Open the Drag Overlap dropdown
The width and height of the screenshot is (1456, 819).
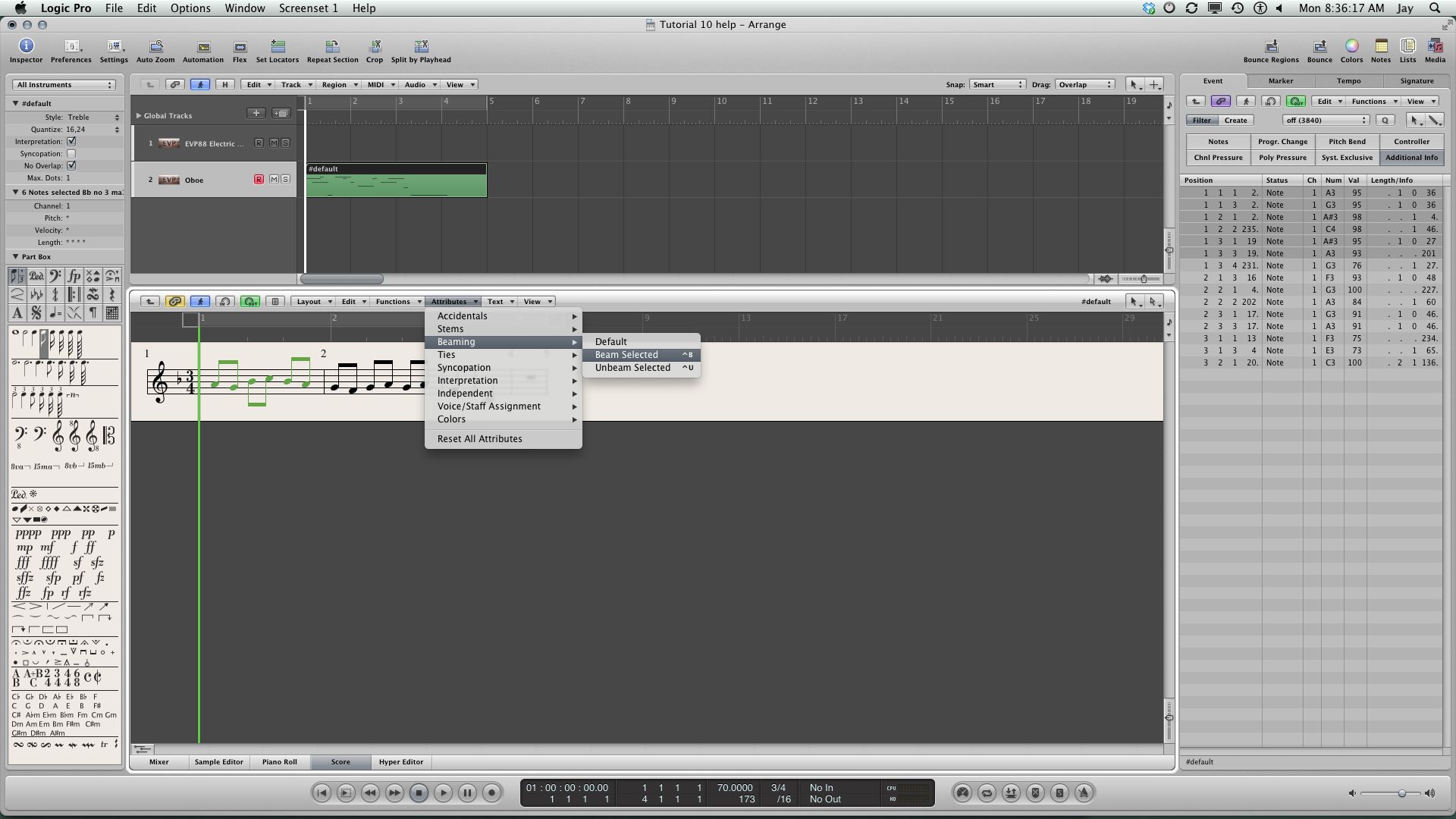pyautogui.click(x=1085, y=85)
